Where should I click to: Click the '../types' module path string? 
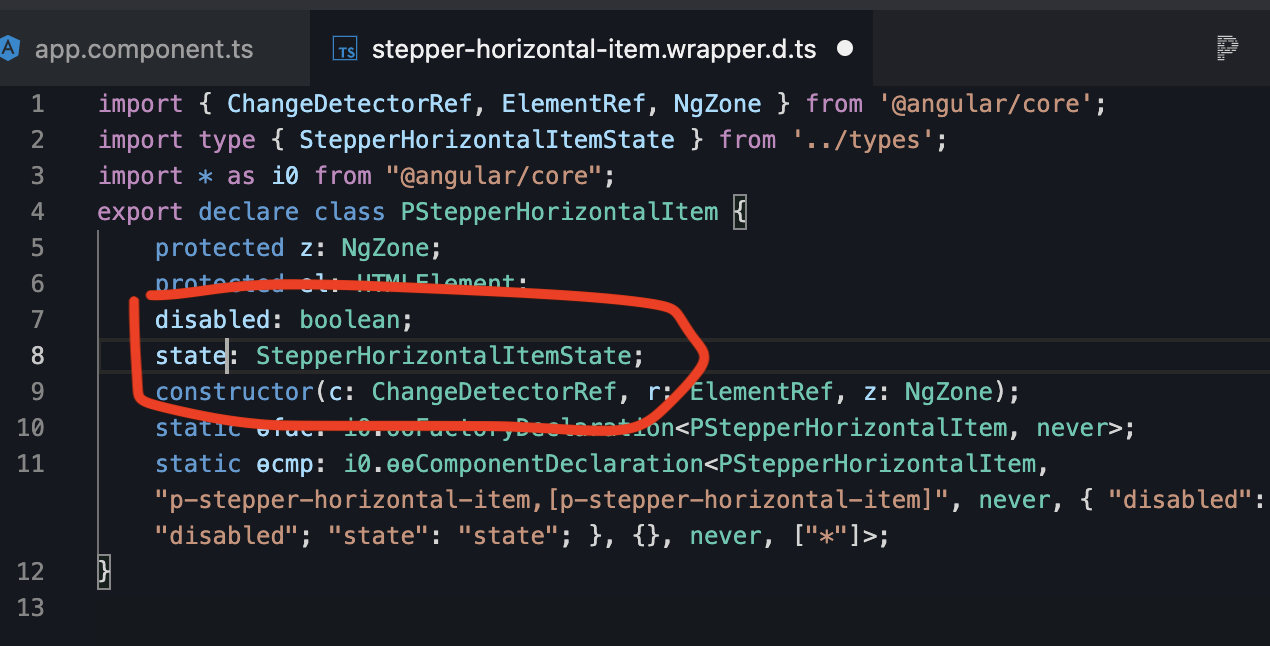pyautogui.click(x=867, y=139)
